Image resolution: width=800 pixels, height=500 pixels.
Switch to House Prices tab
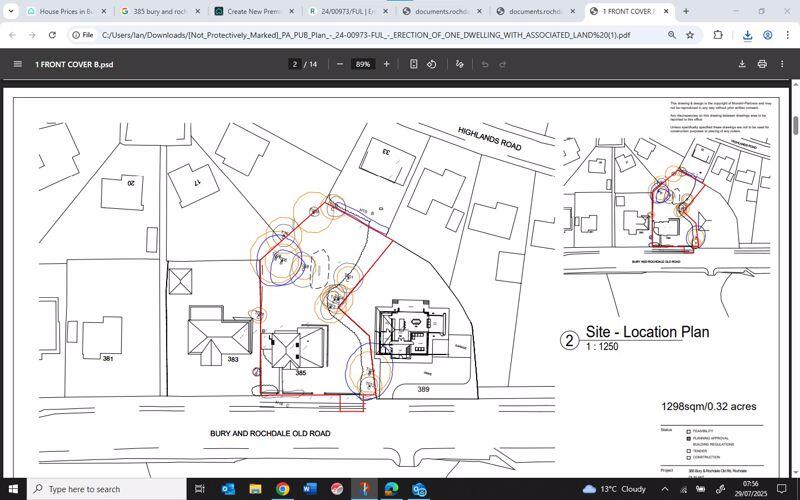click(64, 11)
